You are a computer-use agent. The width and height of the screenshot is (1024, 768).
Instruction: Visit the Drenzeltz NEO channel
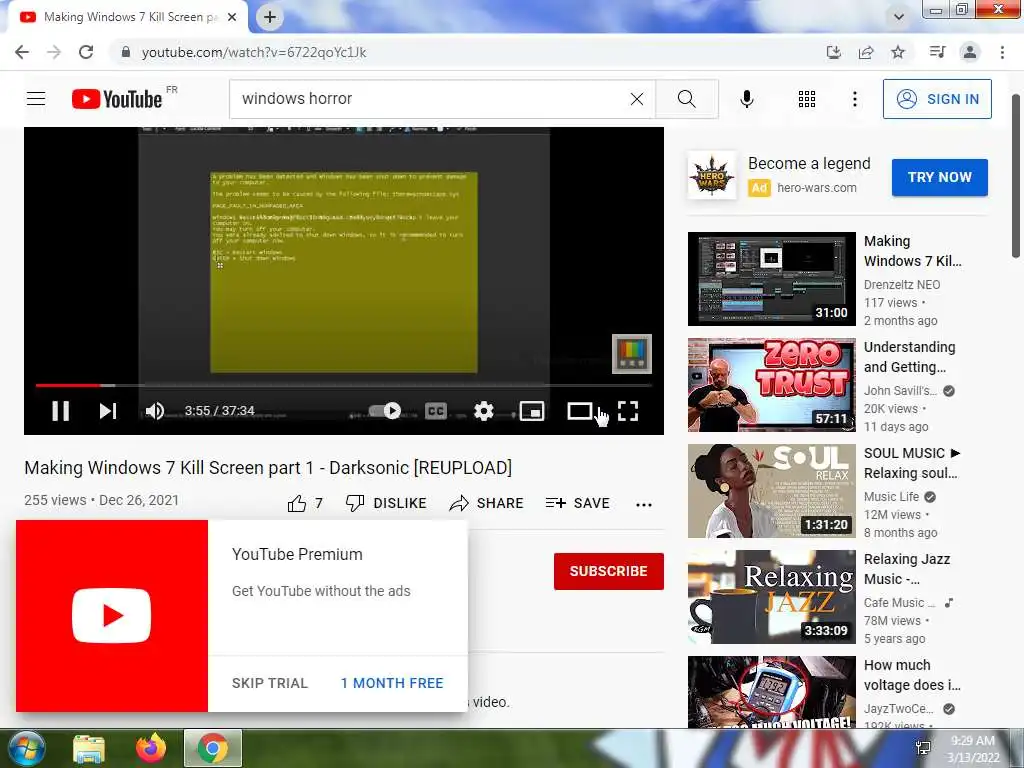[902, 285]
